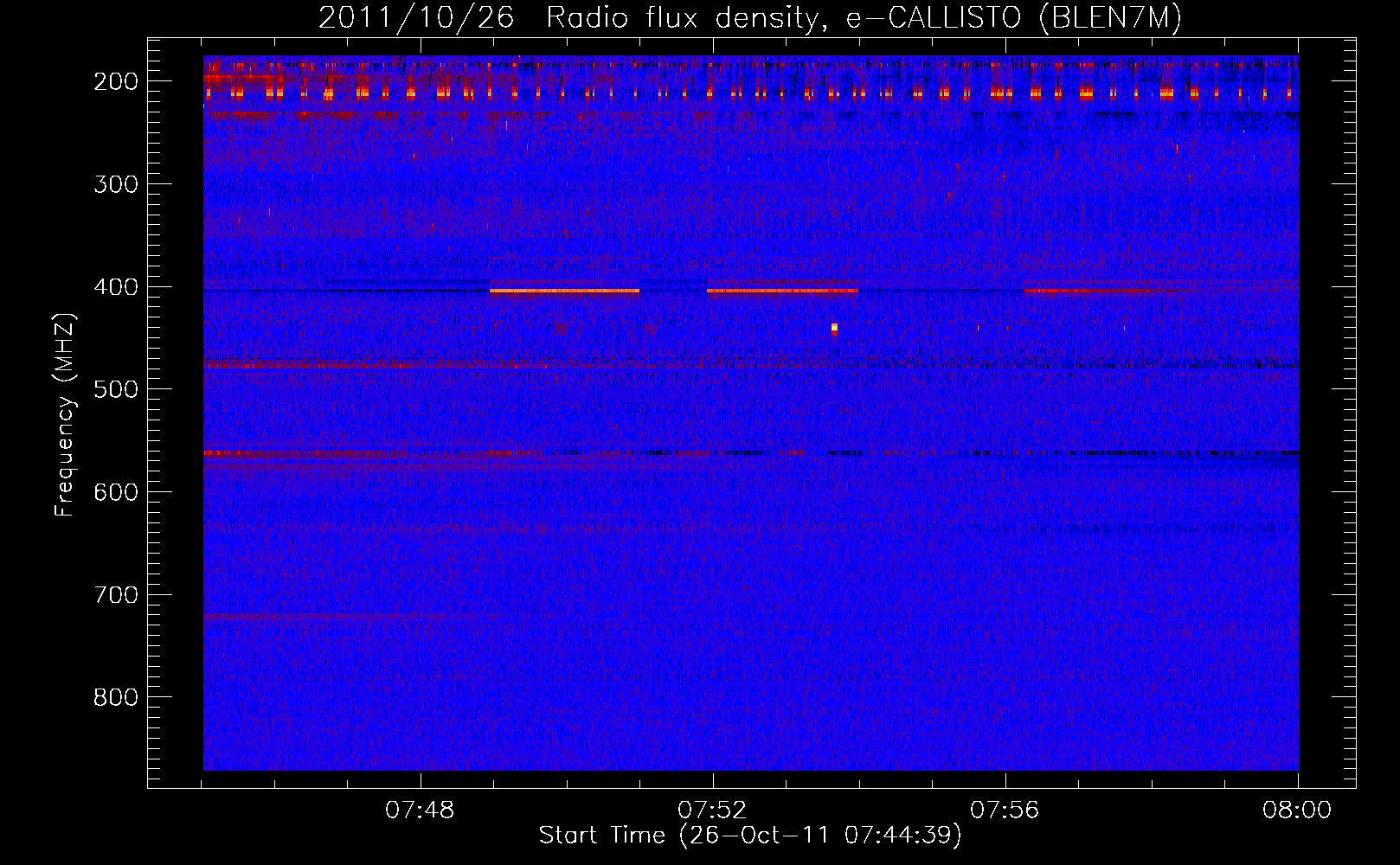This screenshot has height=865, width=1400.
Task: Click the 07:56 time tick label
Action: coord(1005,811)
